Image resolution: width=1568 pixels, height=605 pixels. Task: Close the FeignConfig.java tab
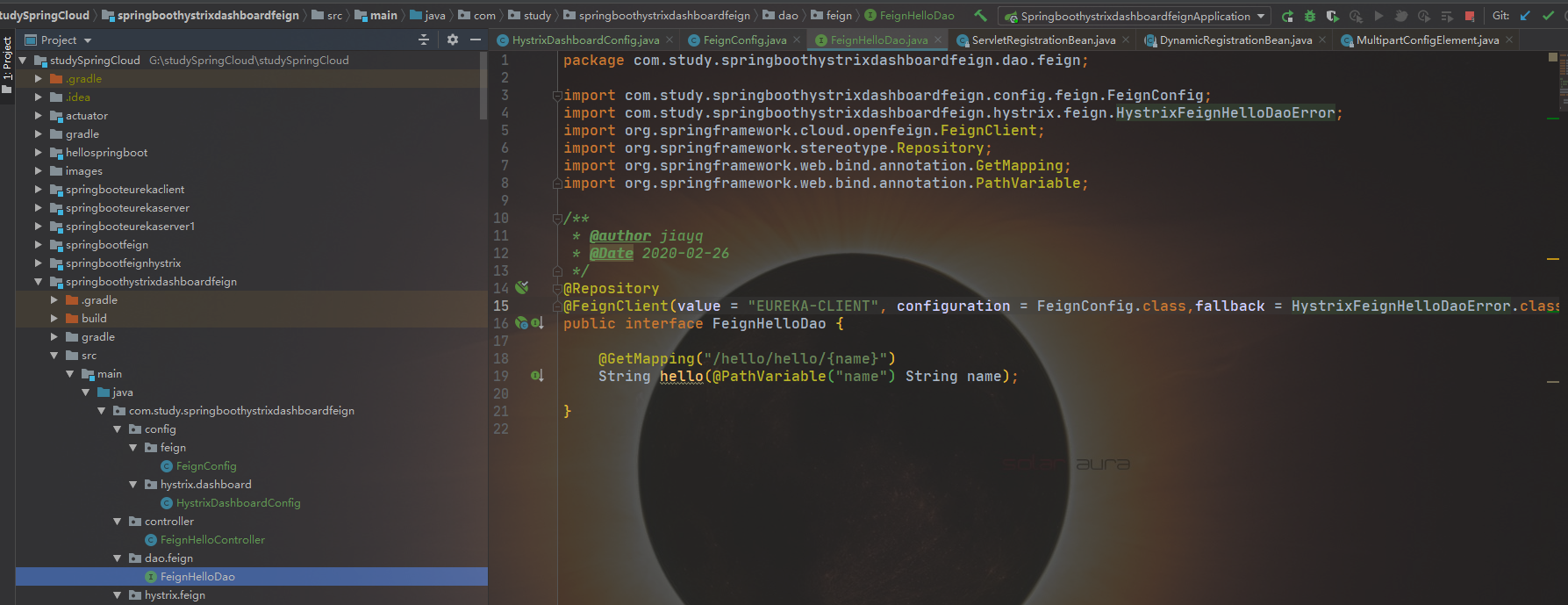point(797,40)
